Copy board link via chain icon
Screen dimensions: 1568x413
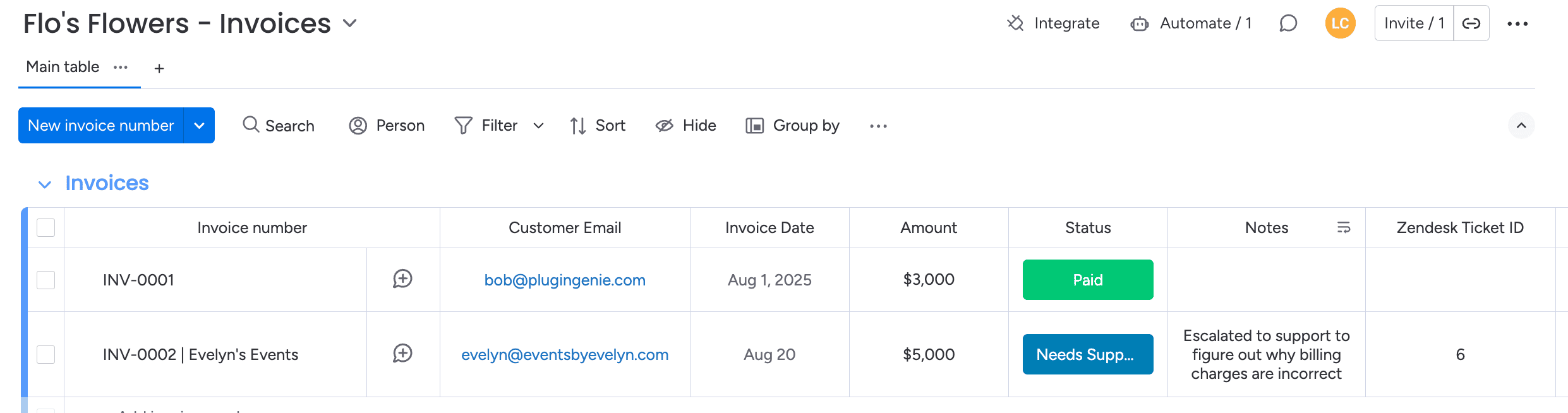click(1471, 23)
